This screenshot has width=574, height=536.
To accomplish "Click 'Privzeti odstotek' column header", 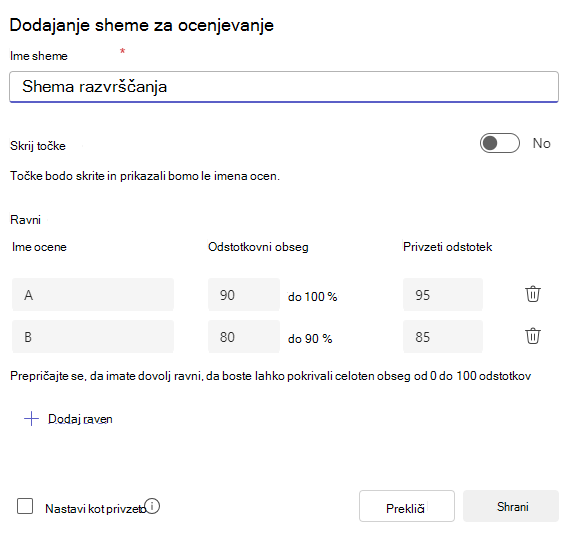I will pos(447,247).
